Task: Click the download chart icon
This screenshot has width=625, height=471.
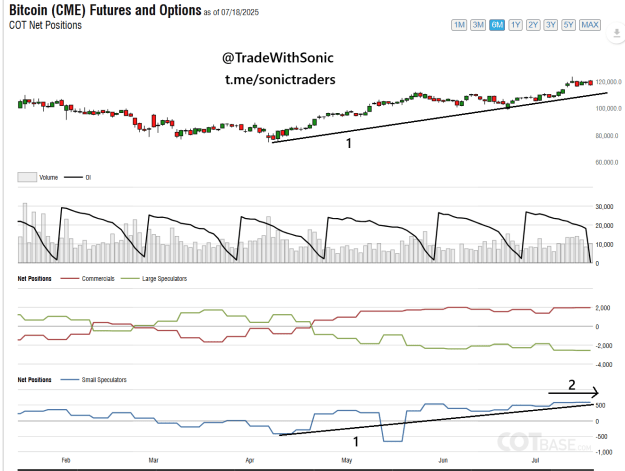Action: (x=616, y=32)
